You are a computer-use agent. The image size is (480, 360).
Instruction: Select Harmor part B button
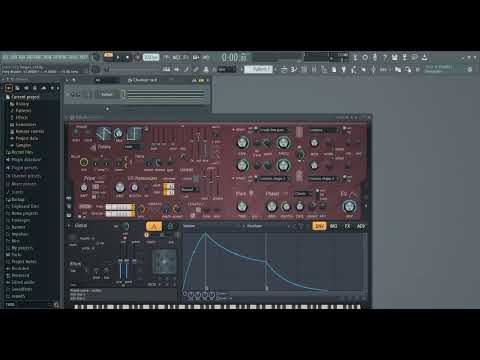tap(170, 227)
